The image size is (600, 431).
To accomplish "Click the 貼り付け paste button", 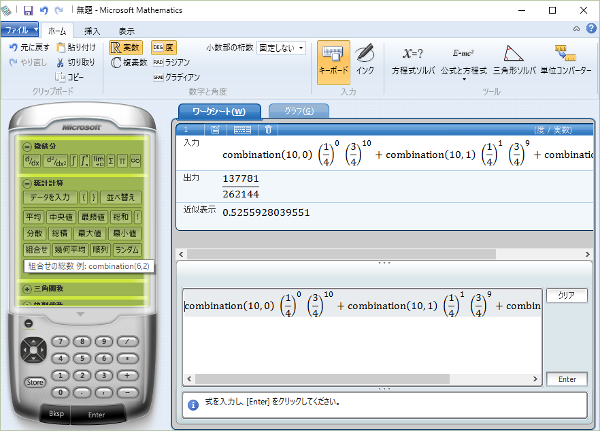I will [x=76, y=47].
